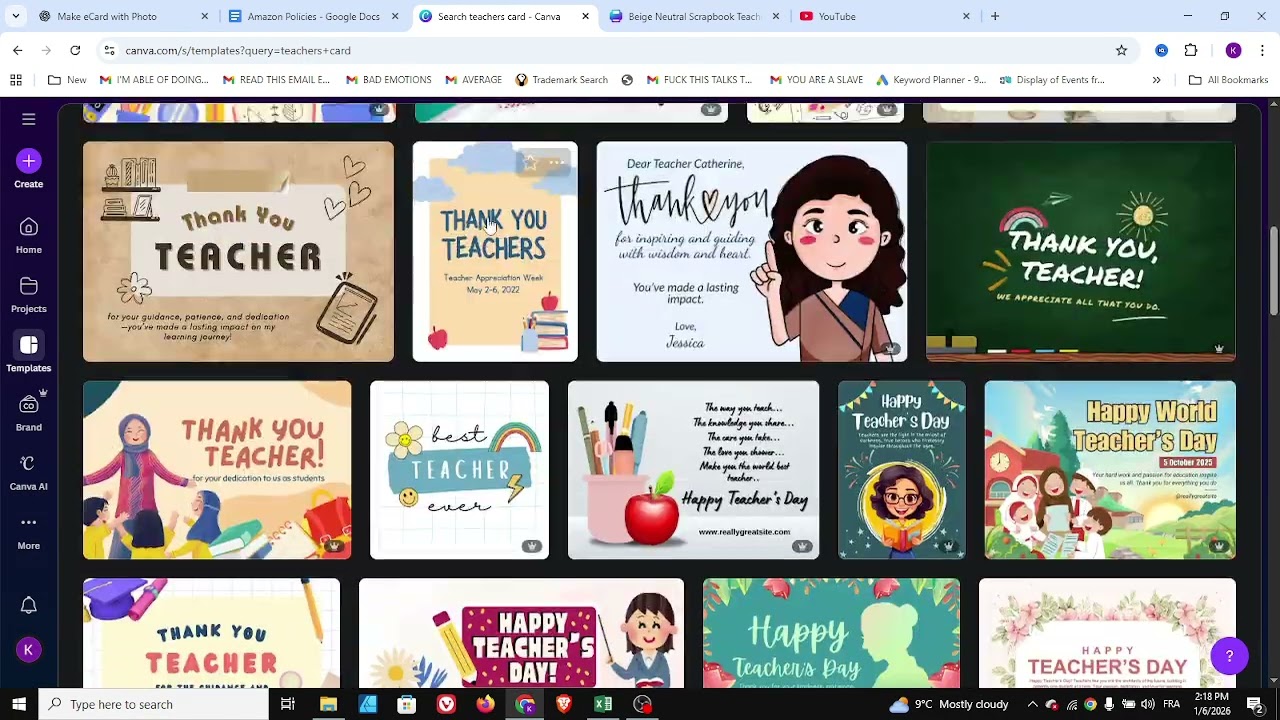Open a new browser tab
Viewport: 1280px width, 720px height.
click(x=995, y=16)
